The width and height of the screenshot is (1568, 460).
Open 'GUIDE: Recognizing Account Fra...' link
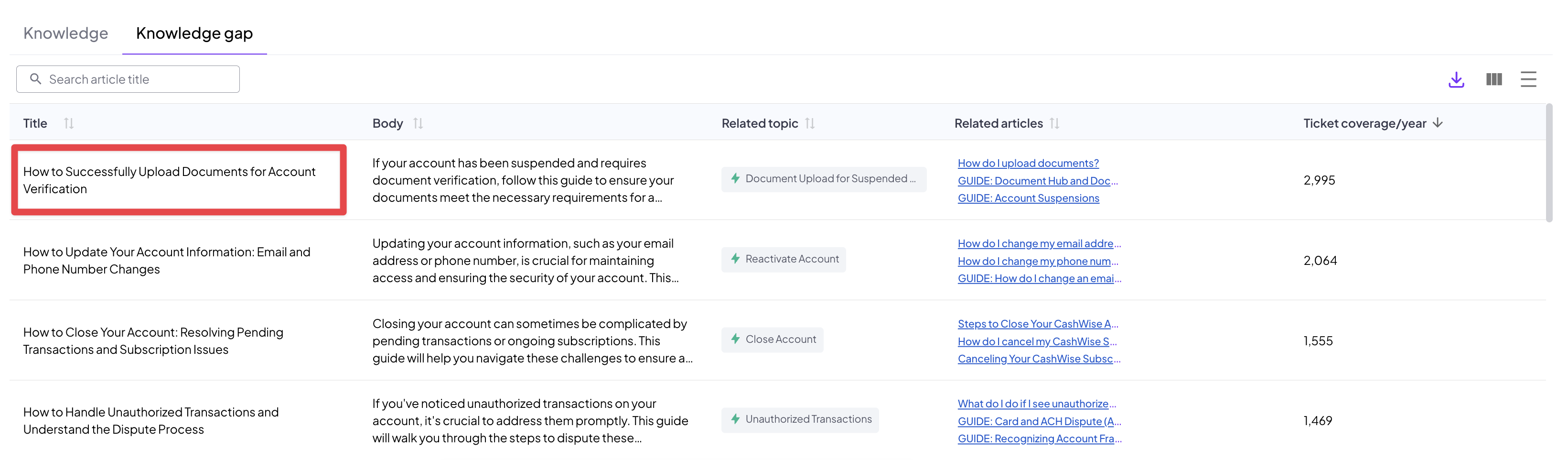(x=1039, y=438)
